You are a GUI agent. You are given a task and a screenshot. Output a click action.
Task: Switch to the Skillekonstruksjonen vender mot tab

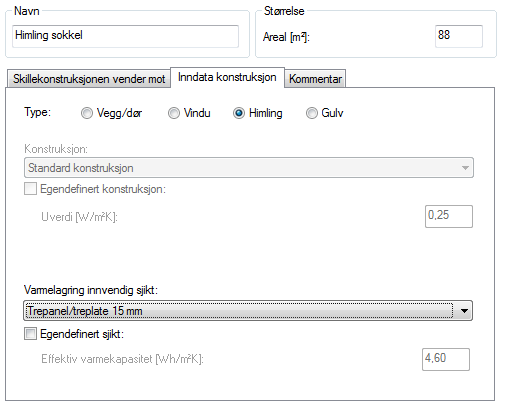pyautogui.click(x=89, y=79)
